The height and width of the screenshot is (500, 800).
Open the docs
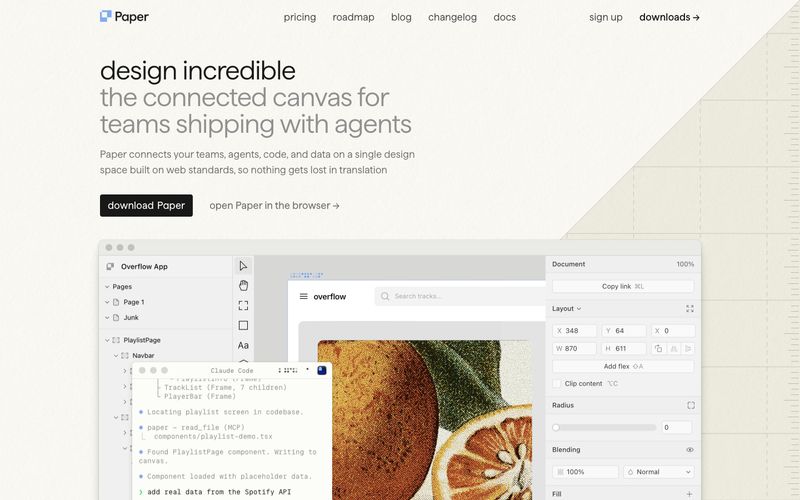(504, 17)
